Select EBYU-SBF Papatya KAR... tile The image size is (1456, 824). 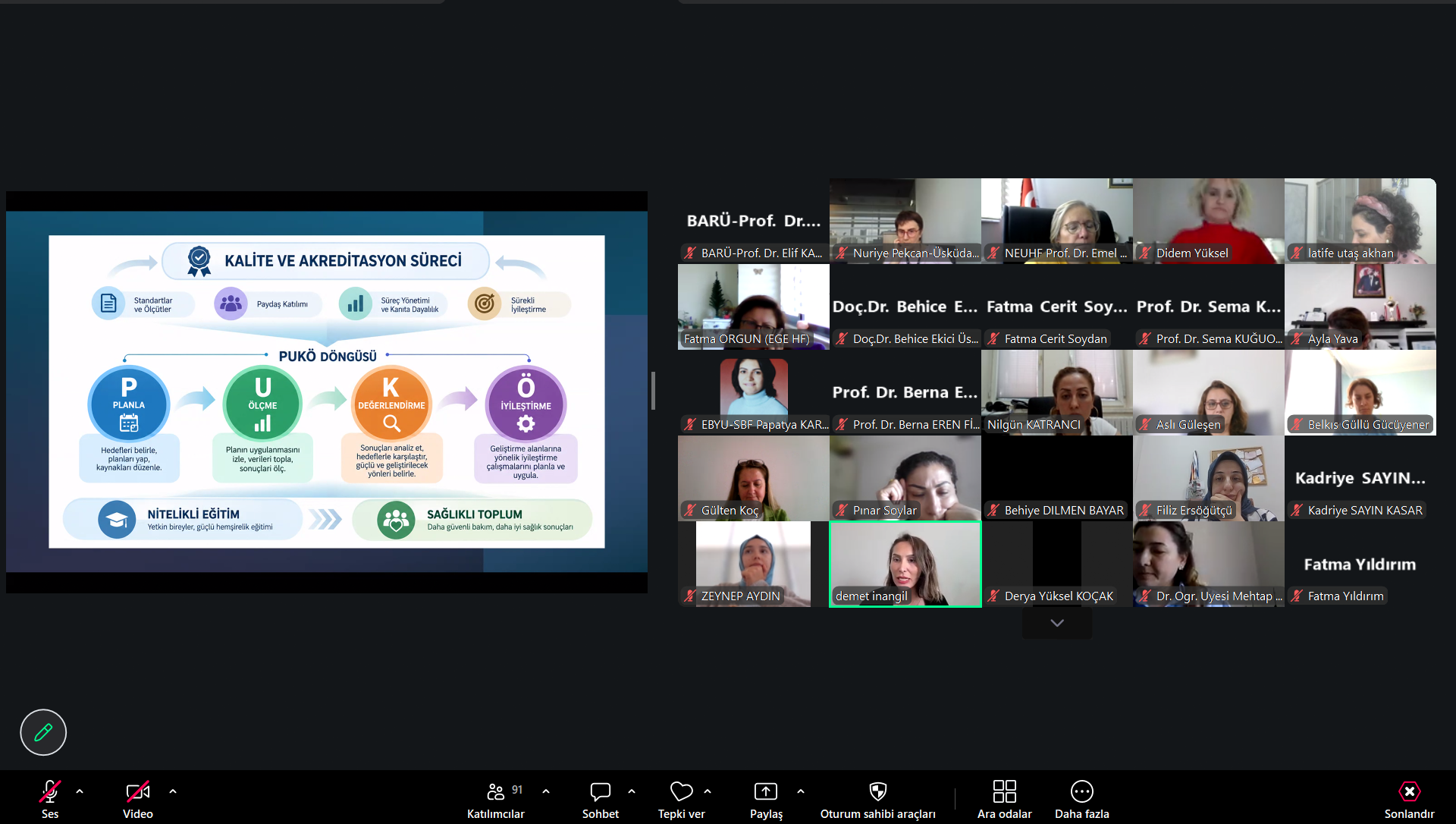coord(754,392)
